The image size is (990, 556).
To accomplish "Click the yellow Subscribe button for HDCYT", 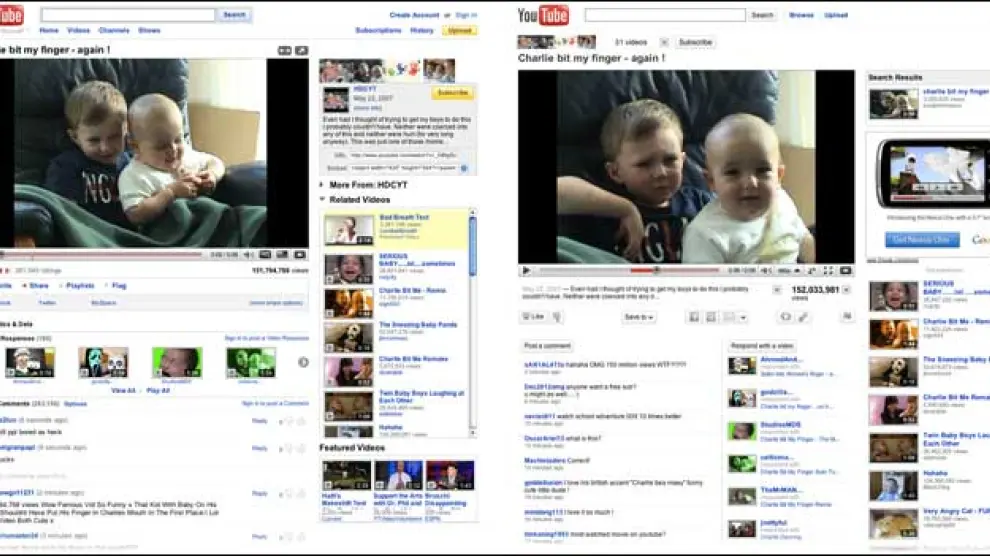I will (x=452, y=93).
